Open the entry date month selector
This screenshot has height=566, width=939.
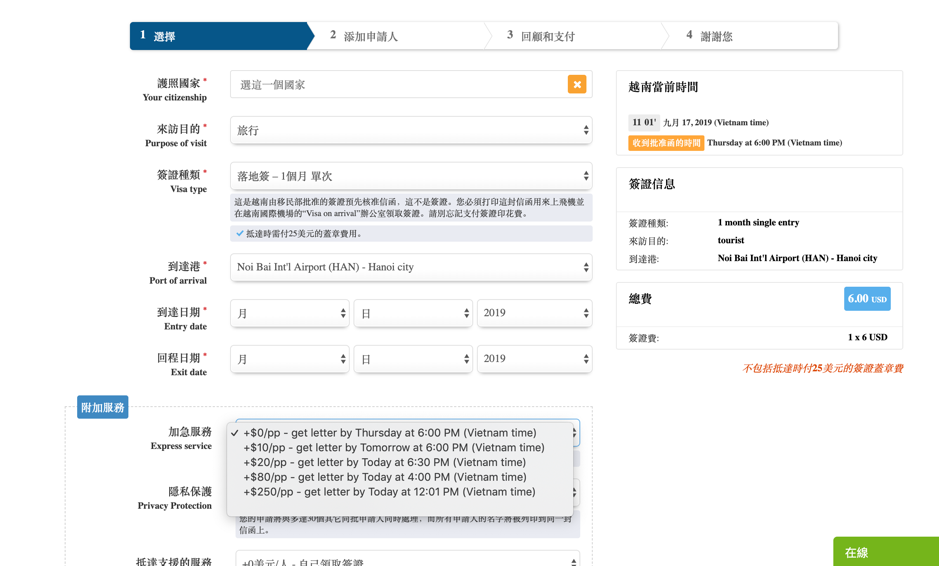point(289,313)
